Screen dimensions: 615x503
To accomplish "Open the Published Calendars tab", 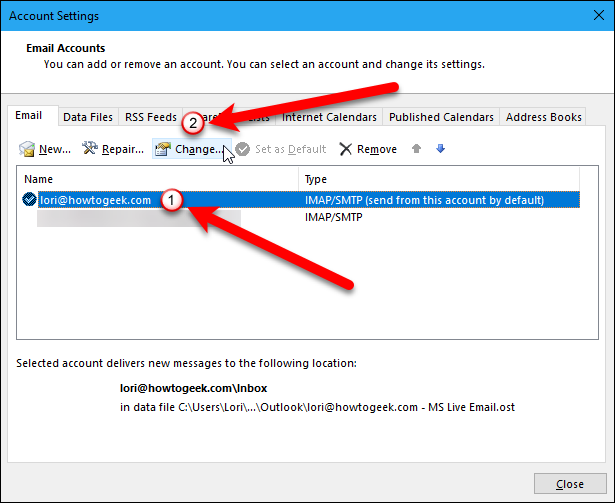I will pos(441,117).
